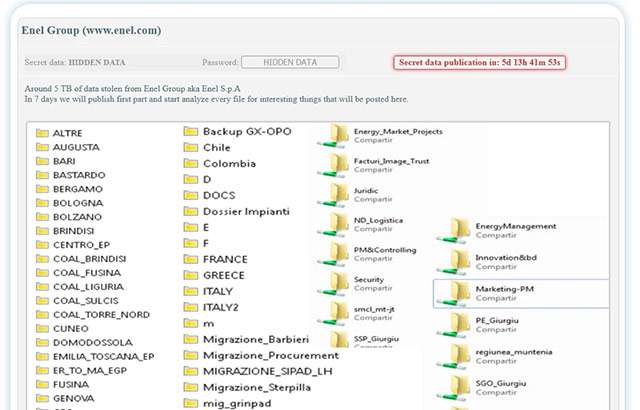
Task: Select the GENOVA folder name
Action: click(x=73, y=399)
